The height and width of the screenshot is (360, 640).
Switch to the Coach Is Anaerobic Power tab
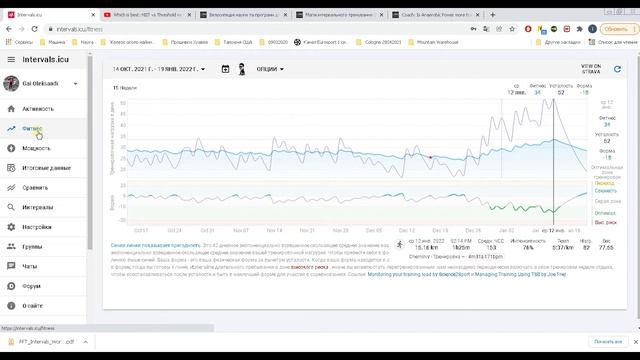(x=435, y=15)
